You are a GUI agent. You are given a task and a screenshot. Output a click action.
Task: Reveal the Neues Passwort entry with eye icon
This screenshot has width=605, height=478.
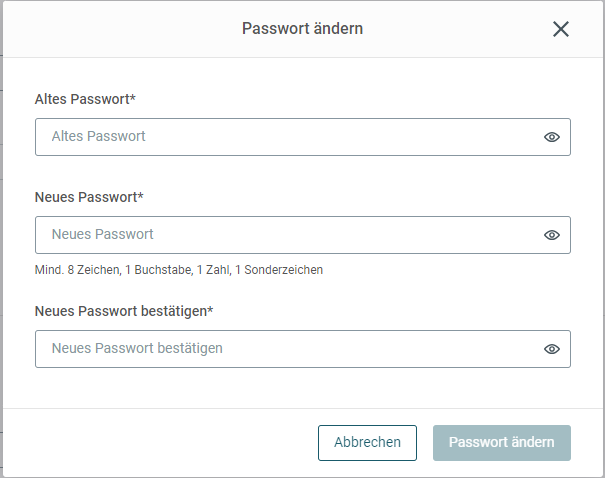pyautogui.click(x=552, y=235)
